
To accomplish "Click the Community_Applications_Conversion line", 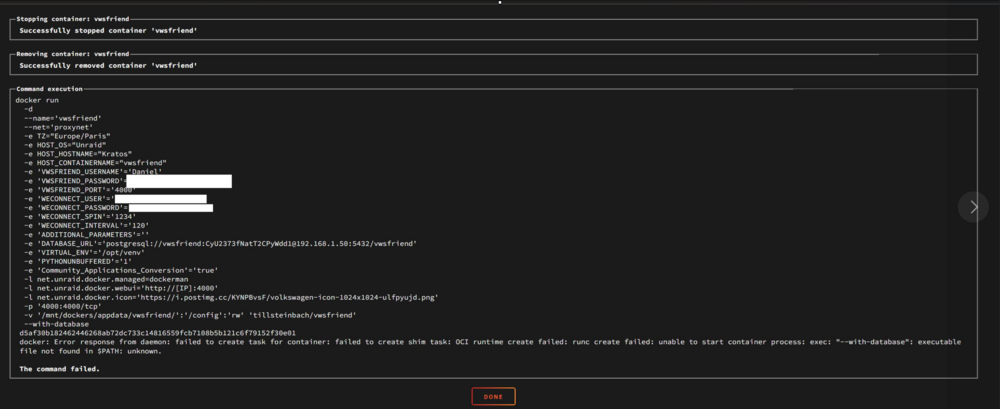I will point(121,271).
